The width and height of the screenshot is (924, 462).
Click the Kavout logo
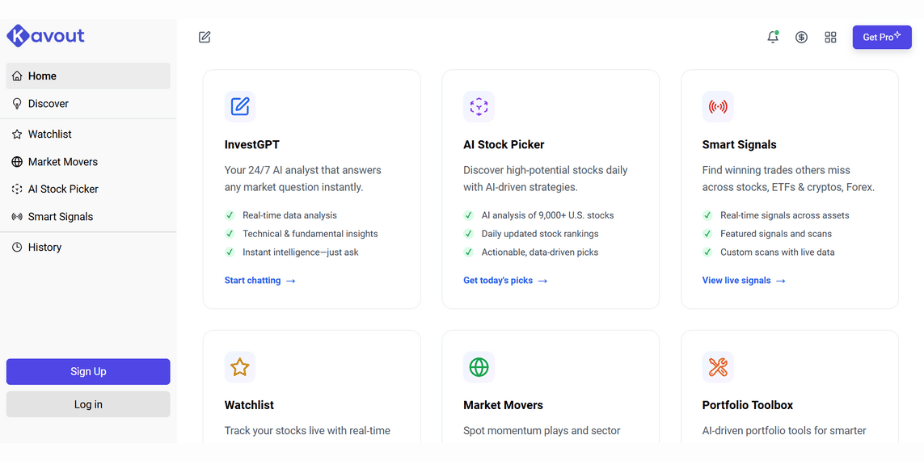[x=45, y=36]
